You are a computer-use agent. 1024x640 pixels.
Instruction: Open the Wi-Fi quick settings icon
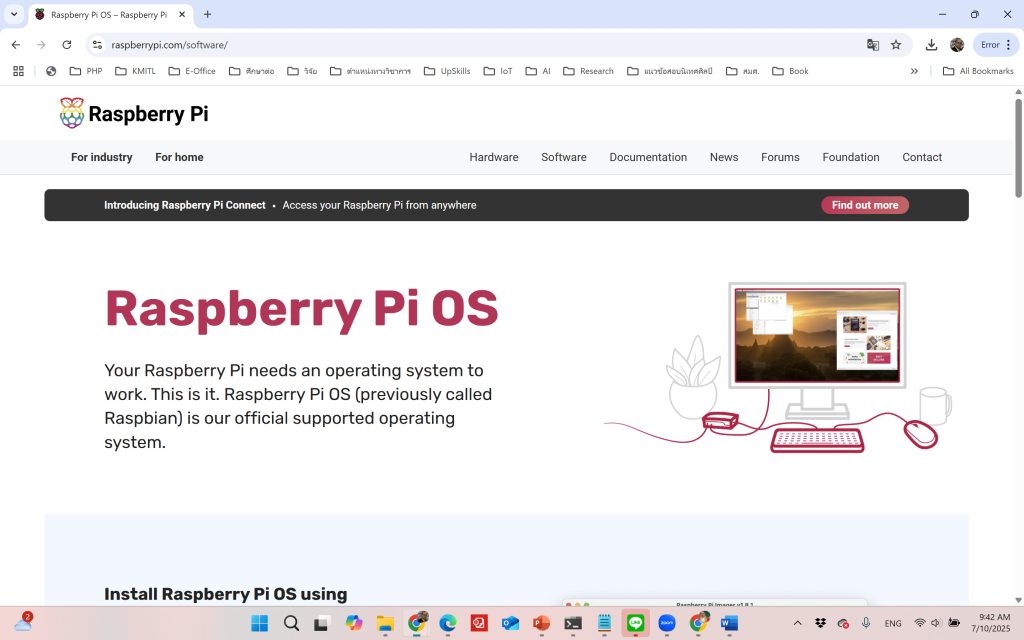pos(920,623)
